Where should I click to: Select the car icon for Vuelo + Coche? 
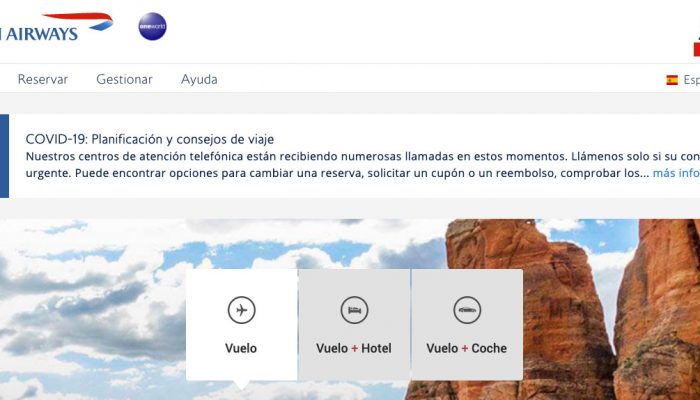pos(467,310)
